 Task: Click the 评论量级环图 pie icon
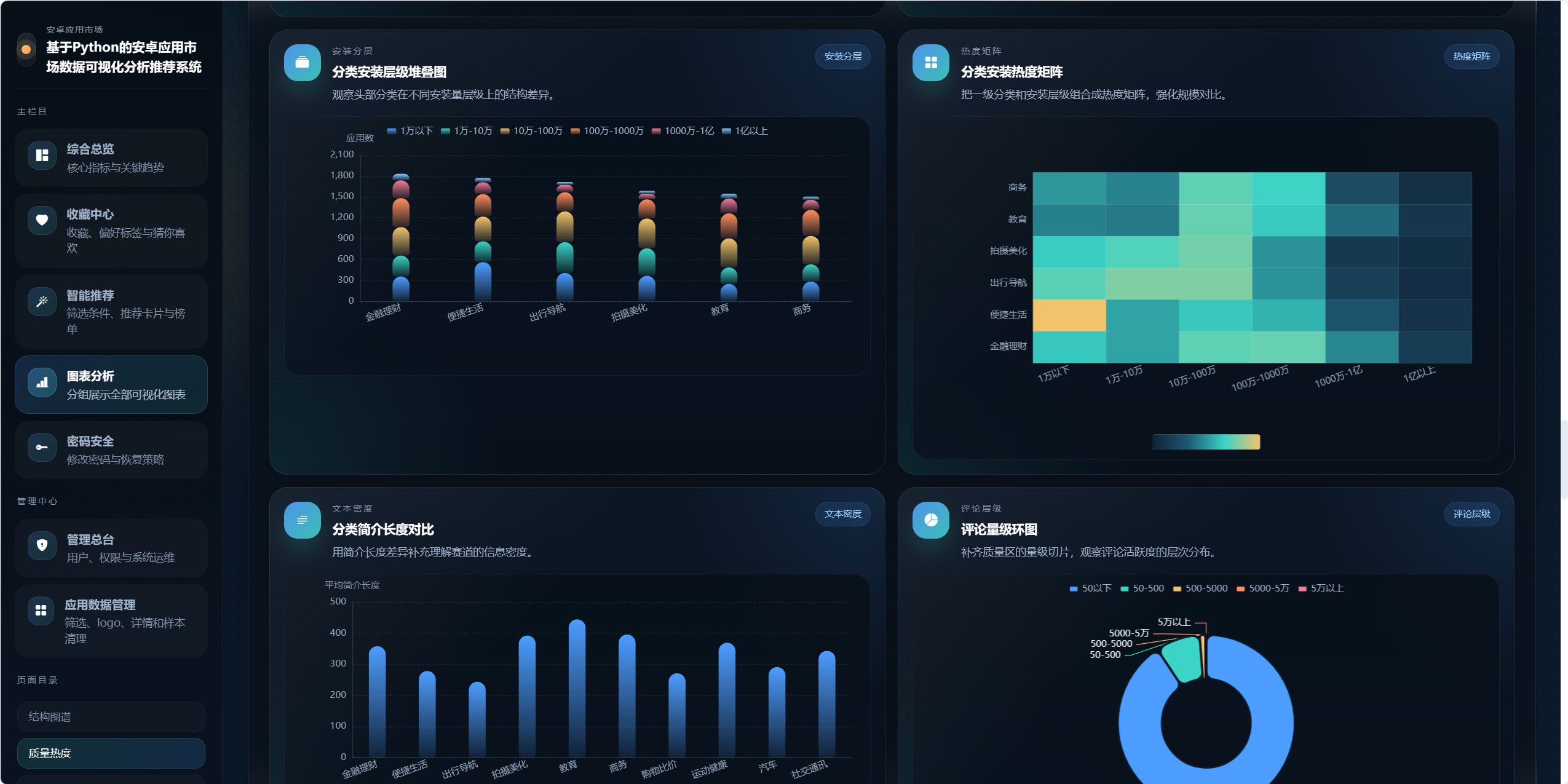pyautogui.click(x=930, y=520)
